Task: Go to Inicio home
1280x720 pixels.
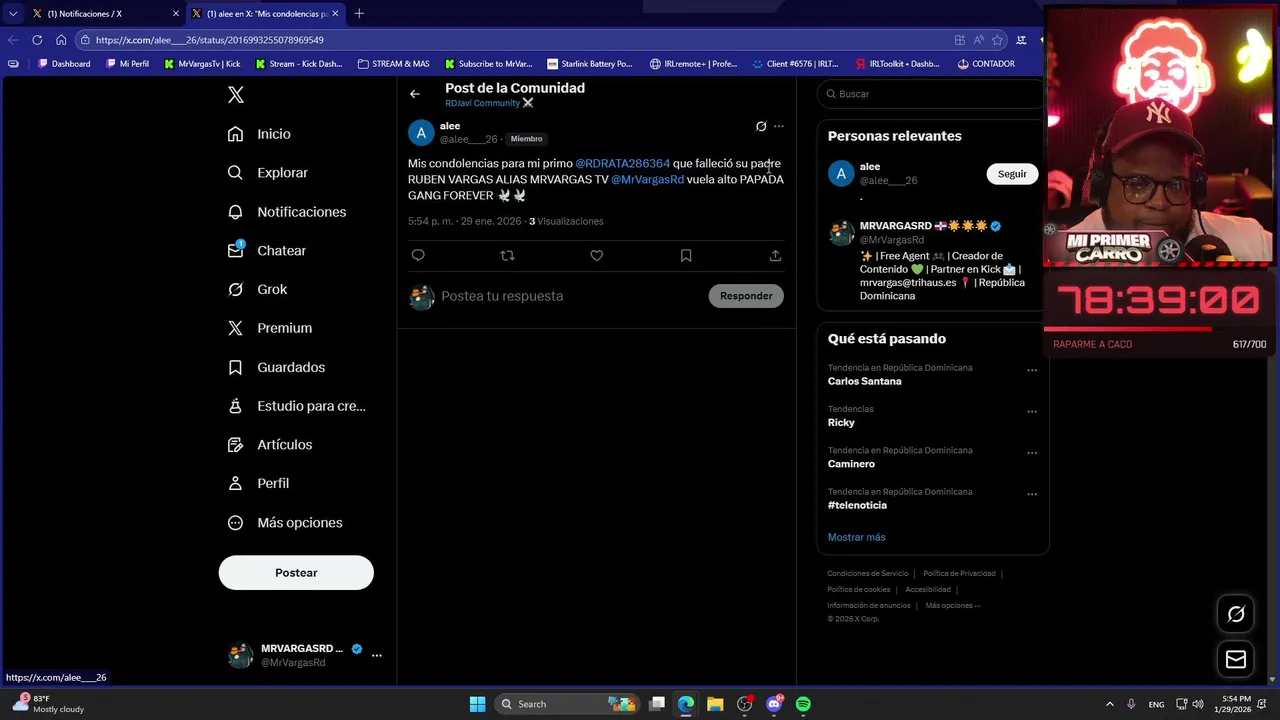Action: pos(260,134)
